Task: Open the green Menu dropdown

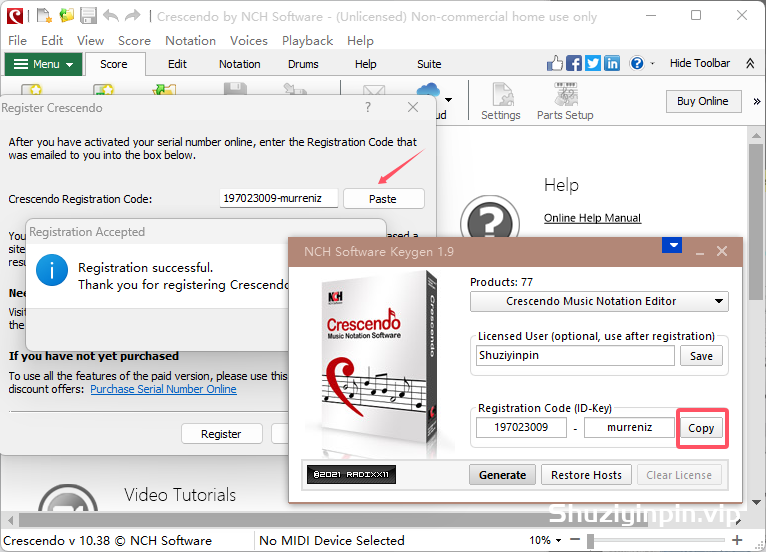Action: coord(43,64)
